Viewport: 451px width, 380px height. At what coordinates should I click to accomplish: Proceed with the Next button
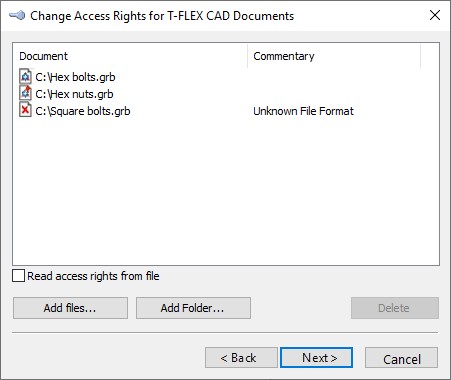pyautogui.click(x=316, y=358)
